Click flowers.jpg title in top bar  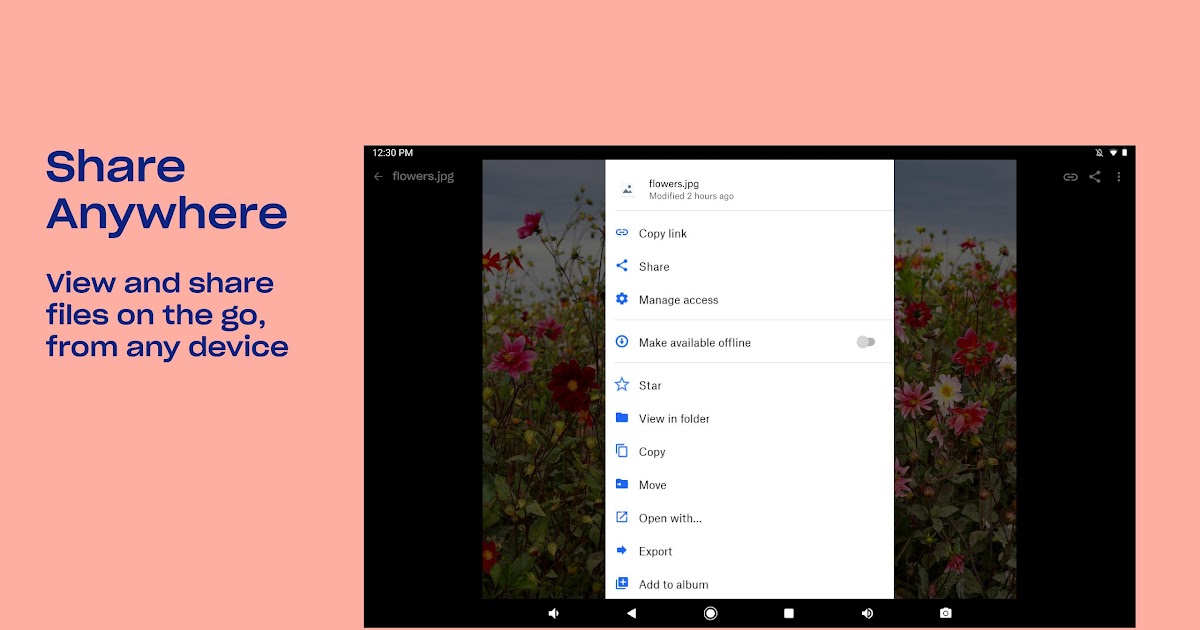click(x=423, y=177)
